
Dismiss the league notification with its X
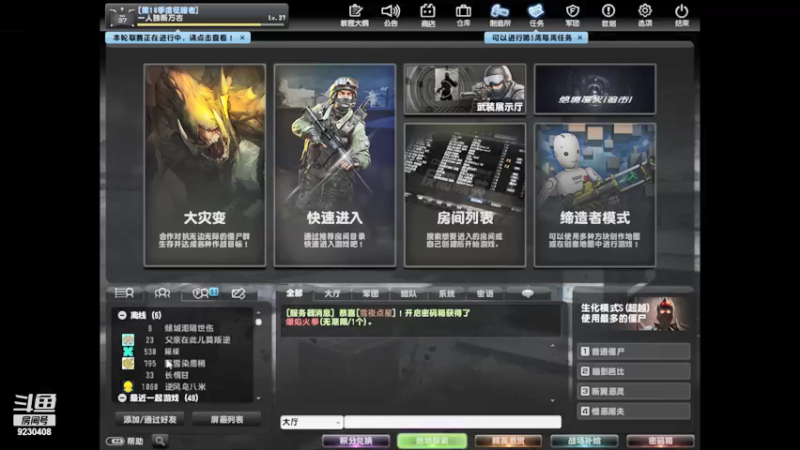pyautogui.click(x=242, y=38)
